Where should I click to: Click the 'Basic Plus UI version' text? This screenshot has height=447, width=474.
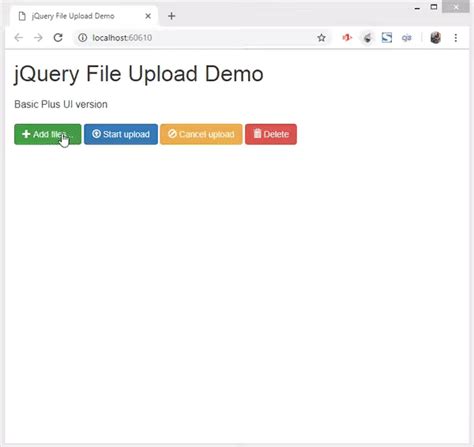pyautogui.click(x=61, y=104)
